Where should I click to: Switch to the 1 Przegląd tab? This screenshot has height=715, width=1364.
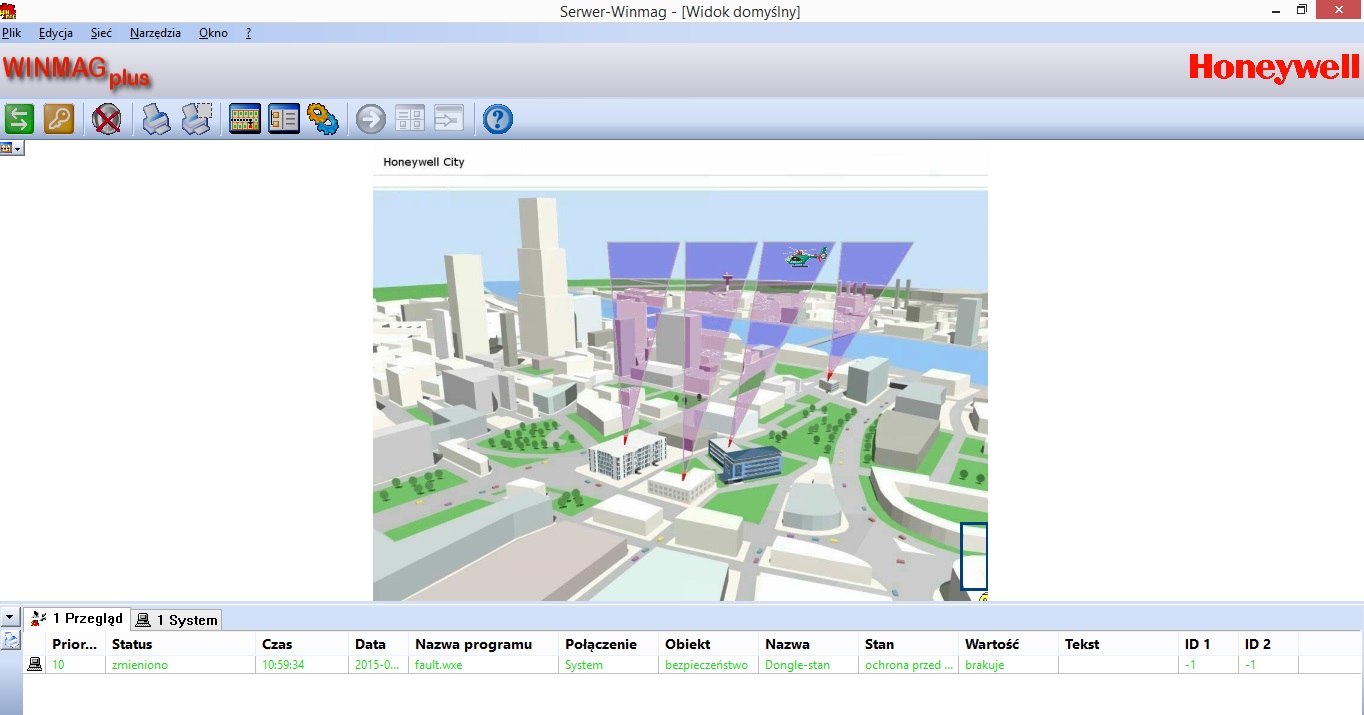pyautogui.click(x=77, y=619)
